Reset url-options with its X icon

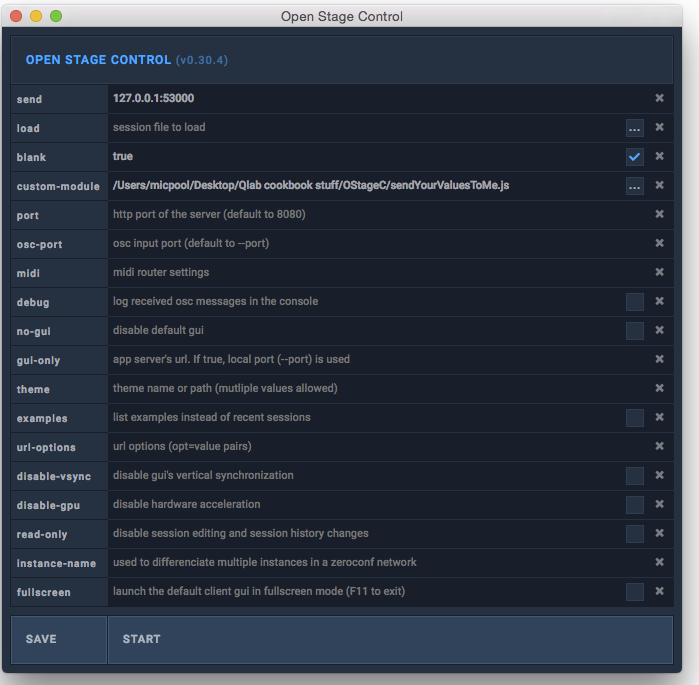pyautogui.click(x=659, y=446)
